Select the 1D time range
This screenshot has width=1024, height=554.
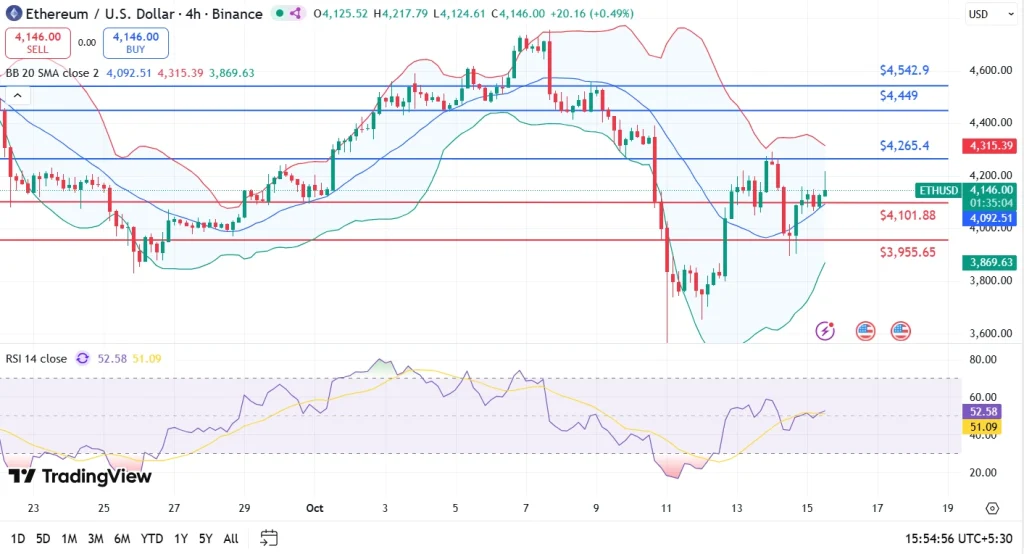pyautogui.click(x=16, y=538)
